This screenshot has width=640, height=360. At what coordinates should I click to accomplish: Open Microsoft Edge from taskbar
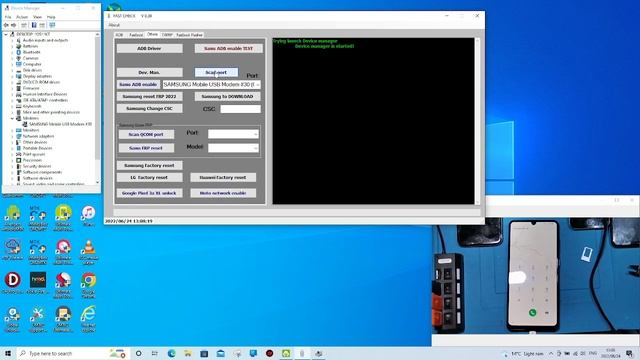point(171,353)
